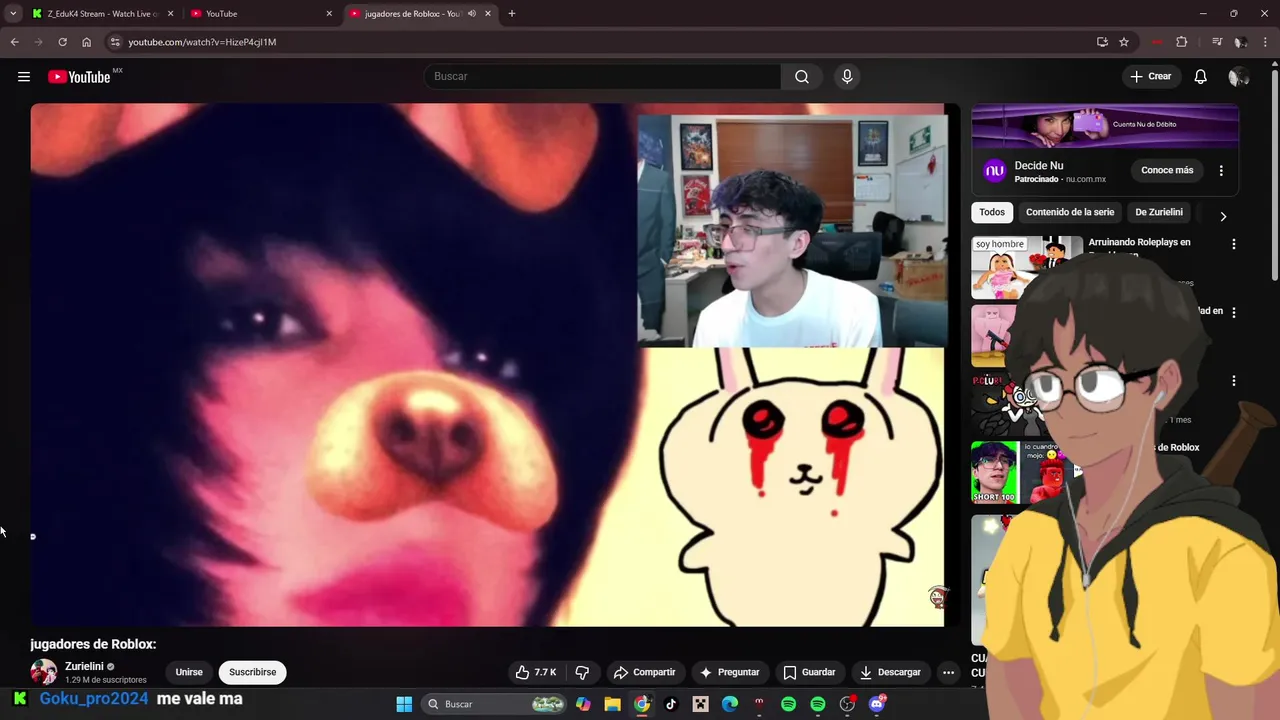Bookmark this page with star icon
Image resolution: width=1280 pixels, height=720 pixels.
(1124, 42)
